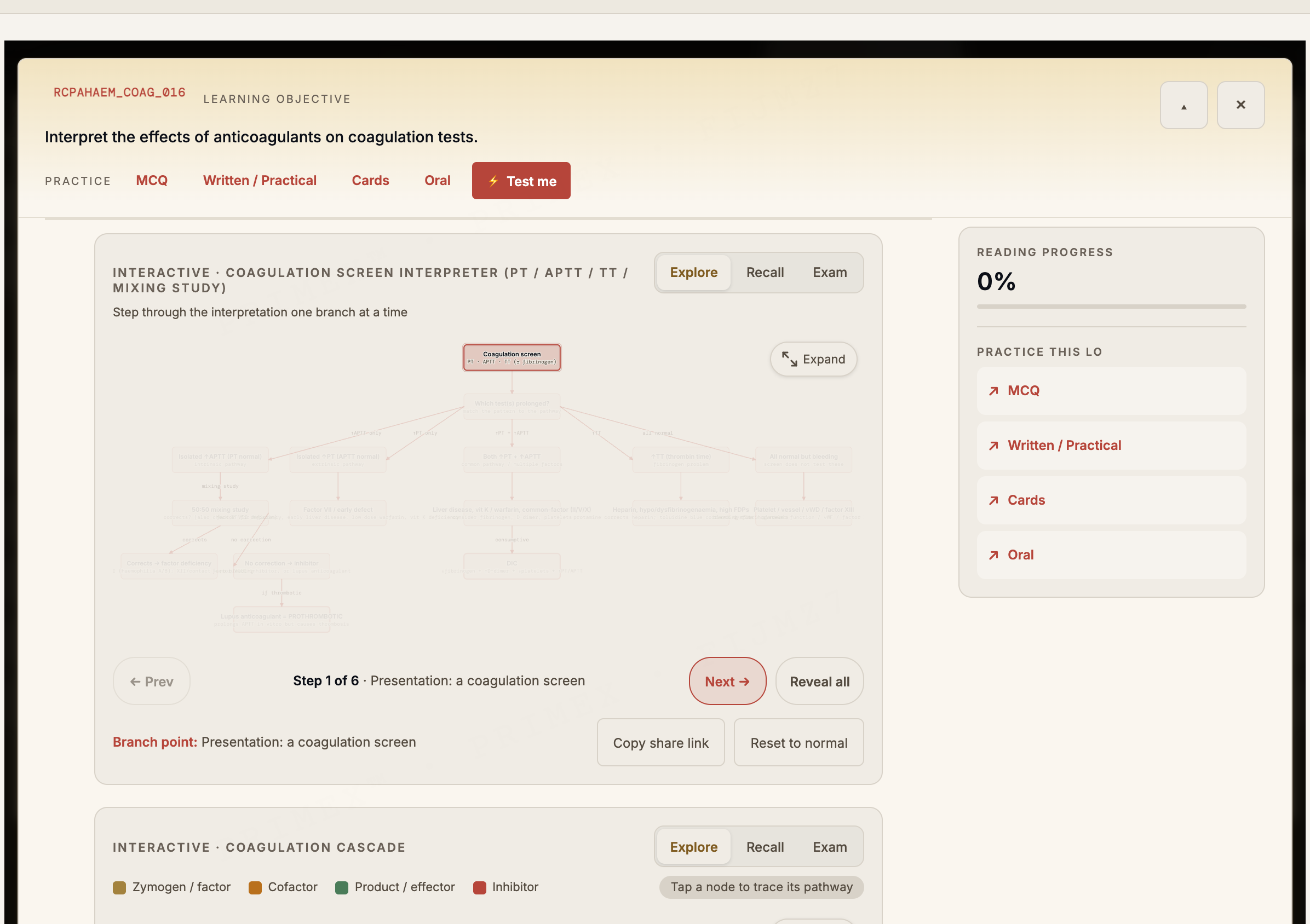The height and width of the screenshot is (924, 1310).
Task: Click the Zymogen / factor legend swatch
Action: (119, 887)
